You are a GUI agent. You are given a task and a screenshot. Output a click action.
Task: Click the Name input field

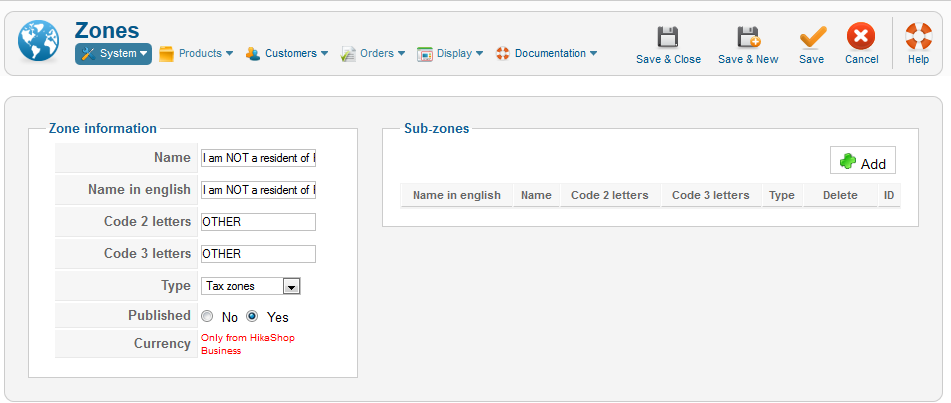click(258, 158)
